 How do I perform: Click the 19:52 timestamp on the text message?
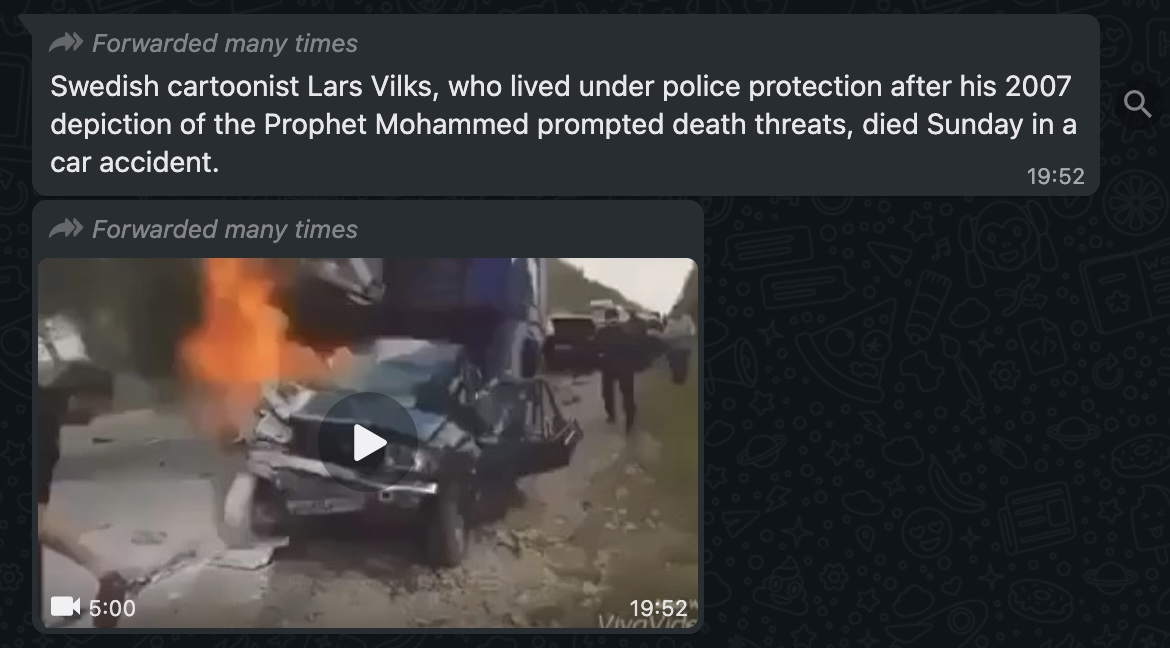click(1055, 176)
